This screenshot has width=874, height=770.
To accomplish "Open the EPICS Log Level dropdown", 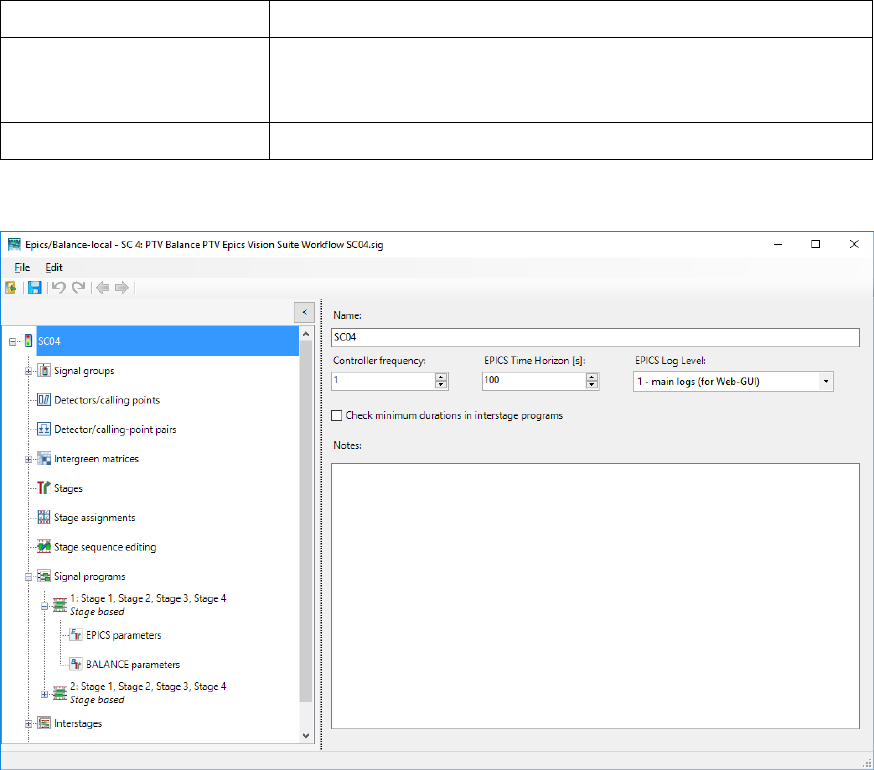I will (x=826, y=381).
